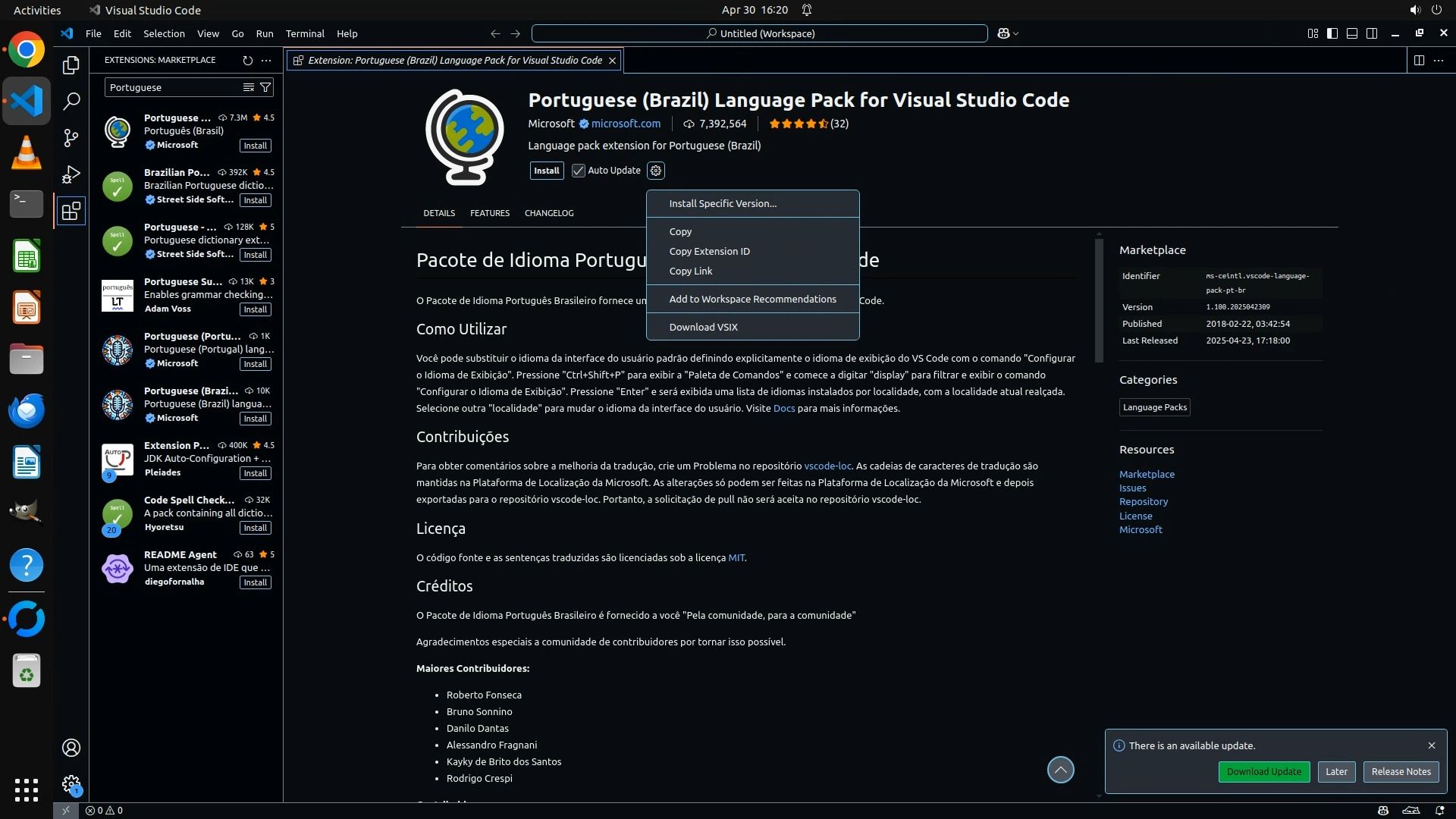Open the Copilot chat dropdown arrow
1456x819 pixels.
point(1016,33)
